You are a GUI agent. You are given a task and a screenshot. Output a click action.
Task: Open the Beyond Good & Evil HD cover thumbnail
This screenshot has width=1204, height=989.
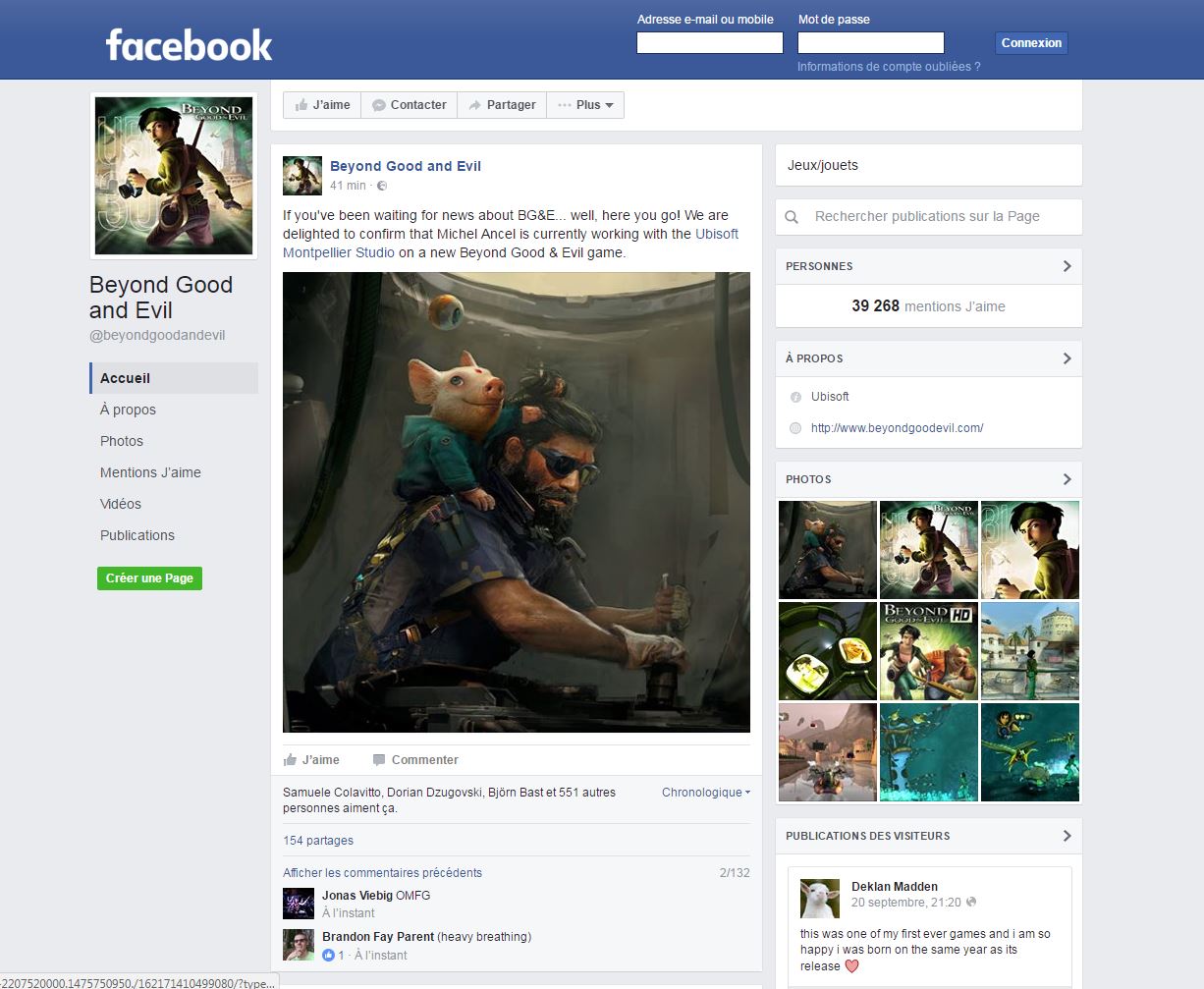pos(928,650)
